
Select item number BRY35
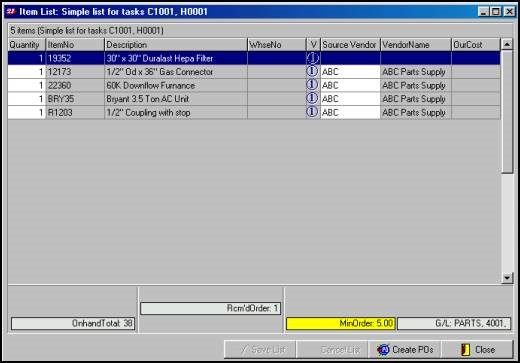tap(61, 99)
